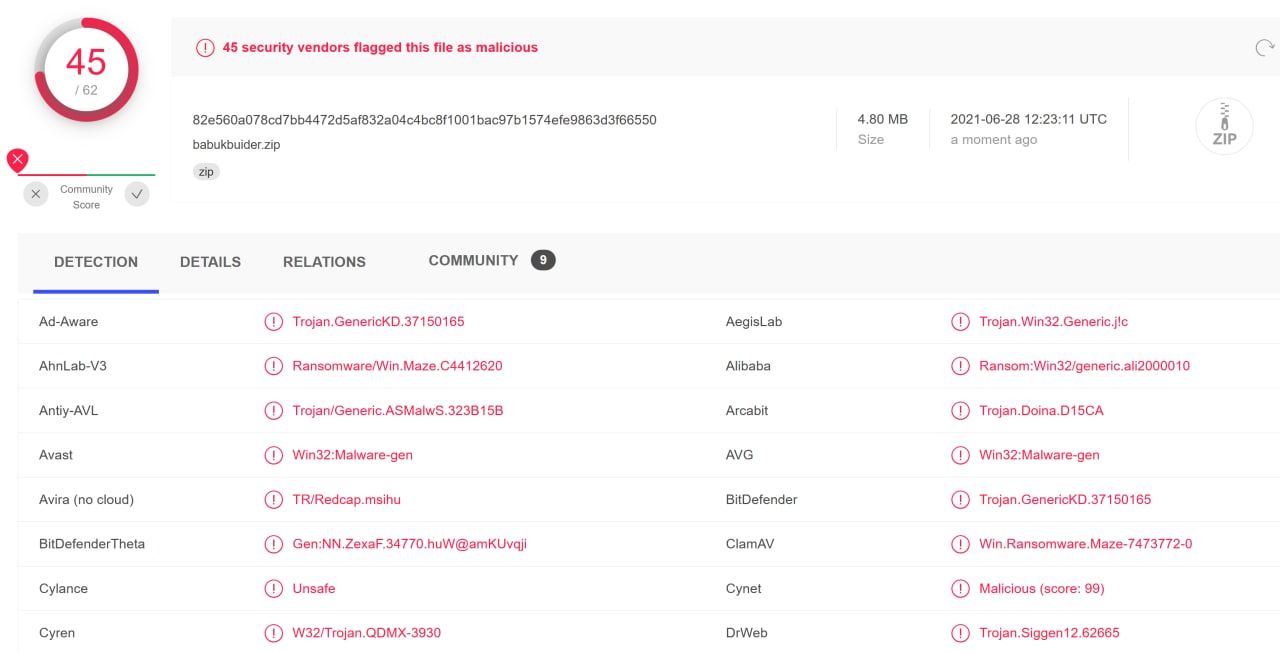Viewport: 1280px width, 653px height.
Task: Click Trojan.Siggen12.62665 detection
Action: (x=1049, y=633)
